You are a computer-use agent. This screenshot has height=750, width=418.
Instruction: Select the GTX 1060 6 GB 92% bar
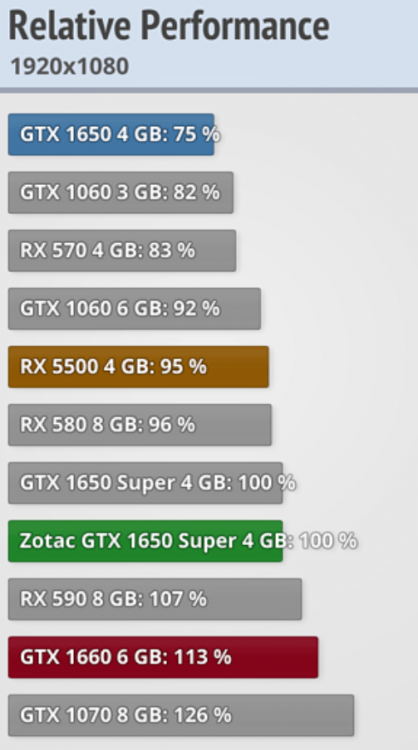134,309
